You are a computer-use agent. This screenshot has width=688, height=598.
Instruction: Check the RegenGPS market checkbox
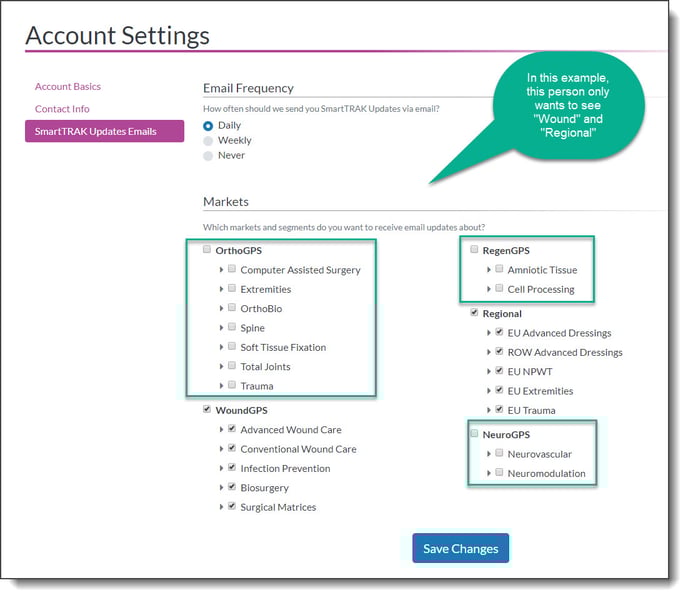pos(474,249)
